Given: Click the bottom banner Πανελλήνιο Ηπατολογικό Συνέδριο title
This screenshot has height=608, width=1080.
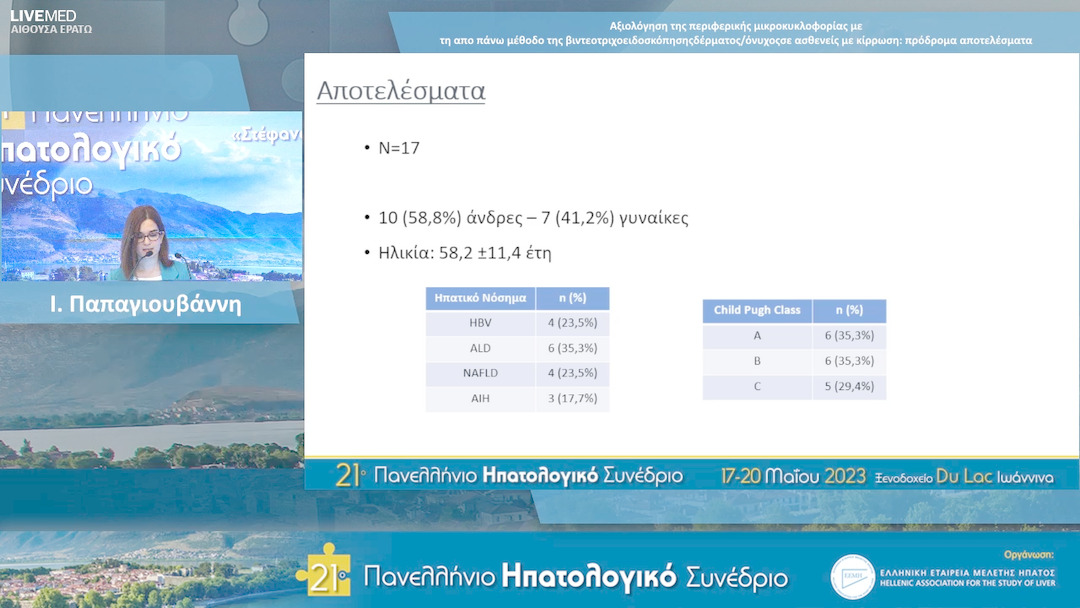Looking at the screenshot, I should tap(575, 576).
